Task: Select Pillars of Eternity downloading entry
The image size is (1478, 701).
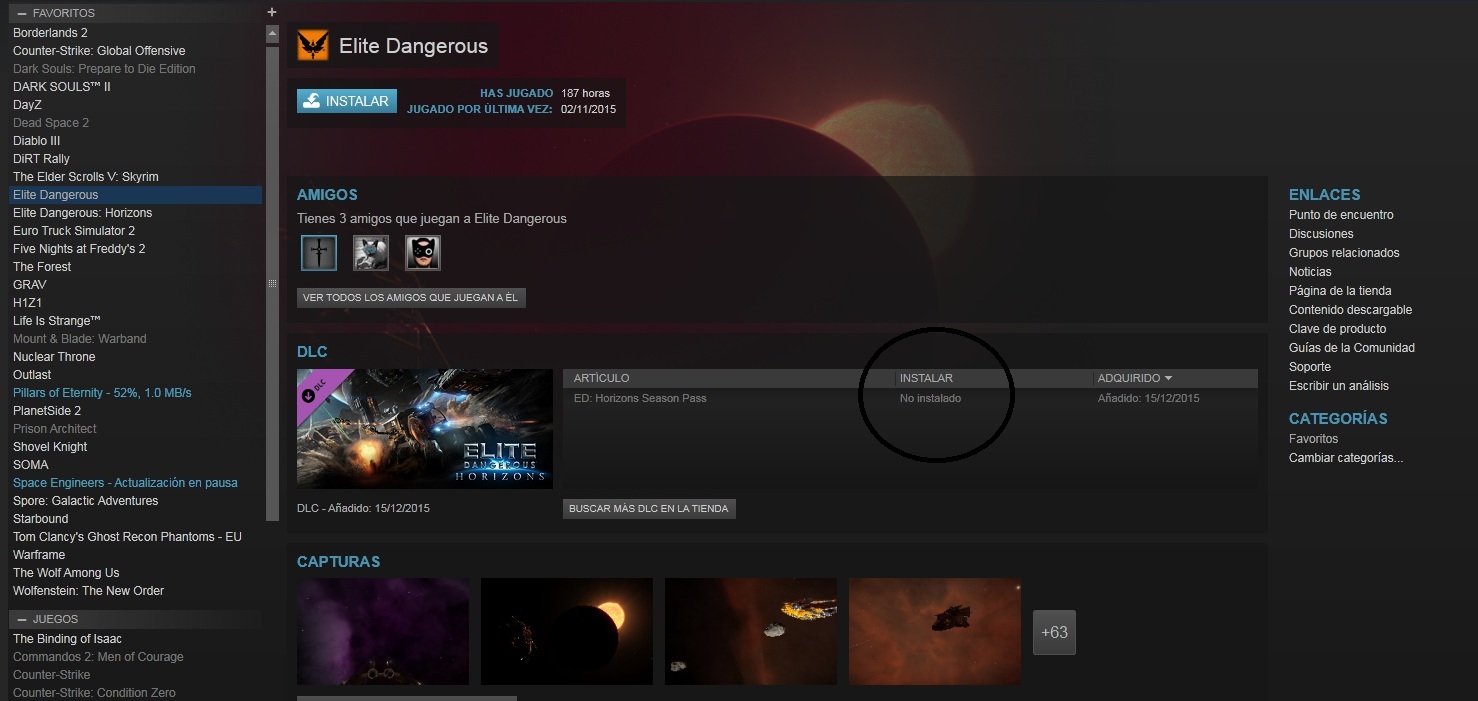Action: point(102,393)
